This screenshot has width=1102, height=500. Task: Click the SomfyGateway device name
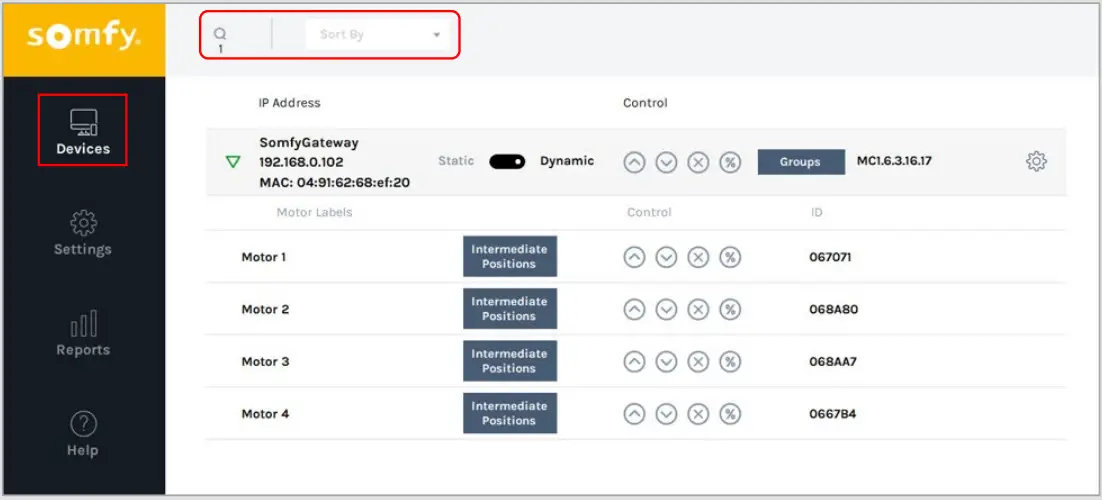point(309,143)
